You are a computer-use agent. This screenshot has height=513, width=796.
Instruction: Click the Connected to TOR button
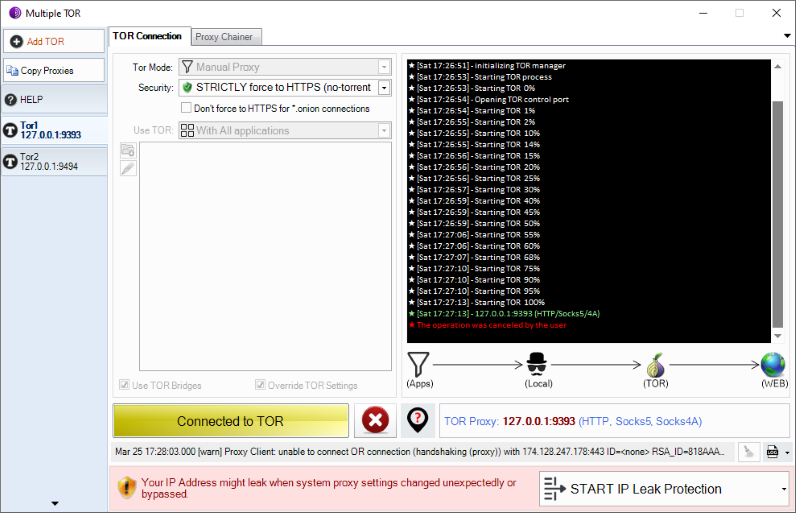coord(230,421)
